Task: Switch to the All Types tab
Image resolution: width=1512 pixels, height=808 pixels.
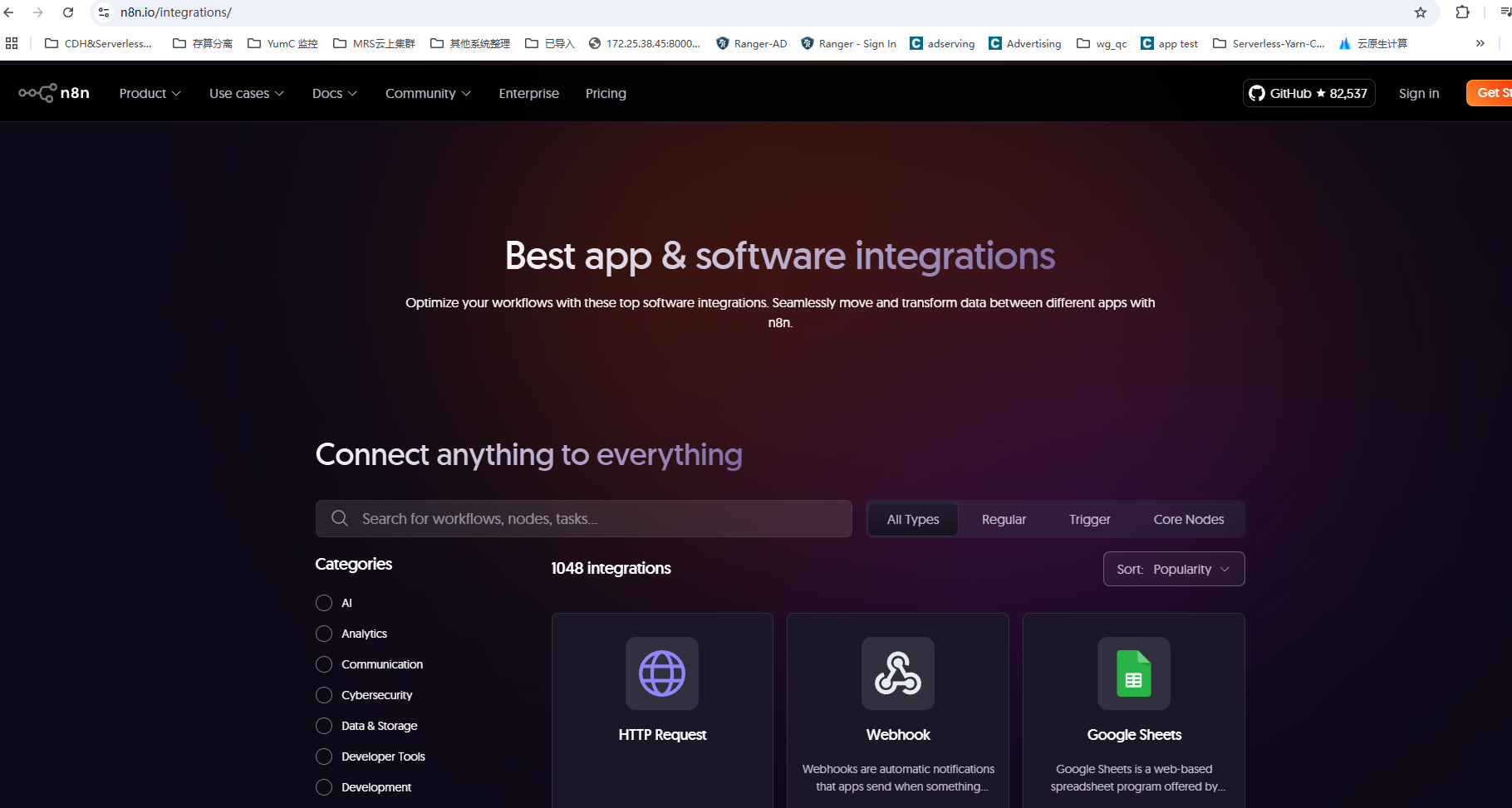Action: point(913,519)
